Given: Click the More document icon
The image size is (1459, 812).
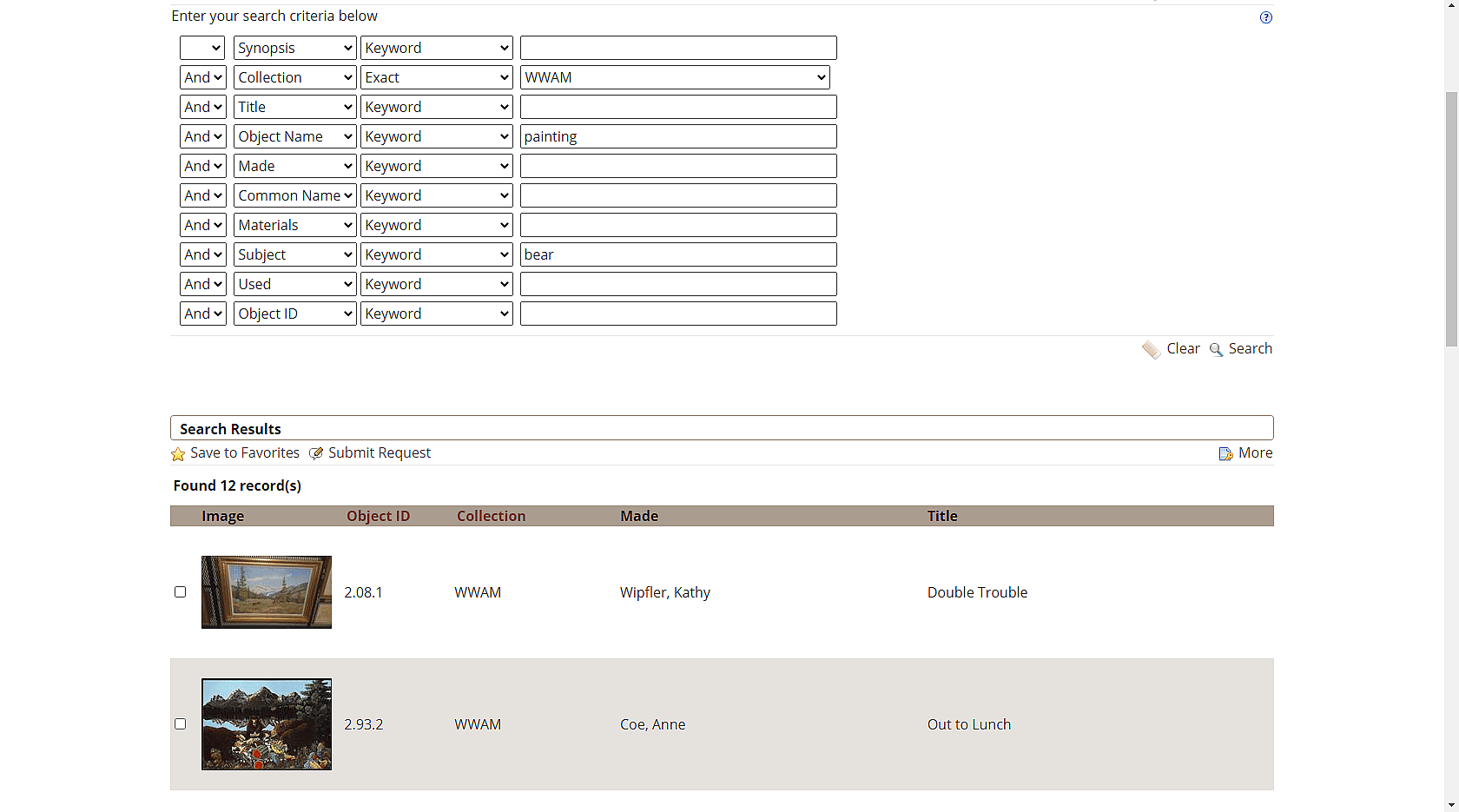Looking at the screenshot, I should tap(1225, 454).
